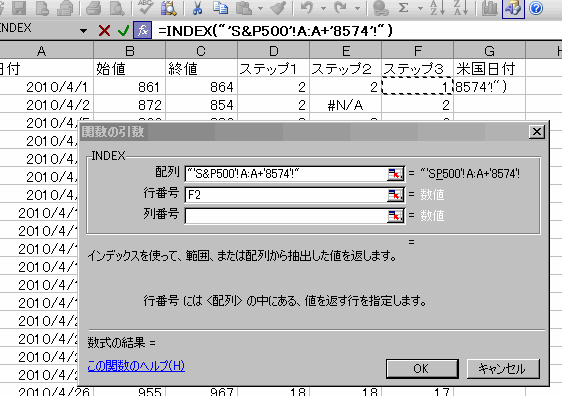Select the Format Painter brush icon
The height and width of the screenshot is (396, 562).
[278, 8]
